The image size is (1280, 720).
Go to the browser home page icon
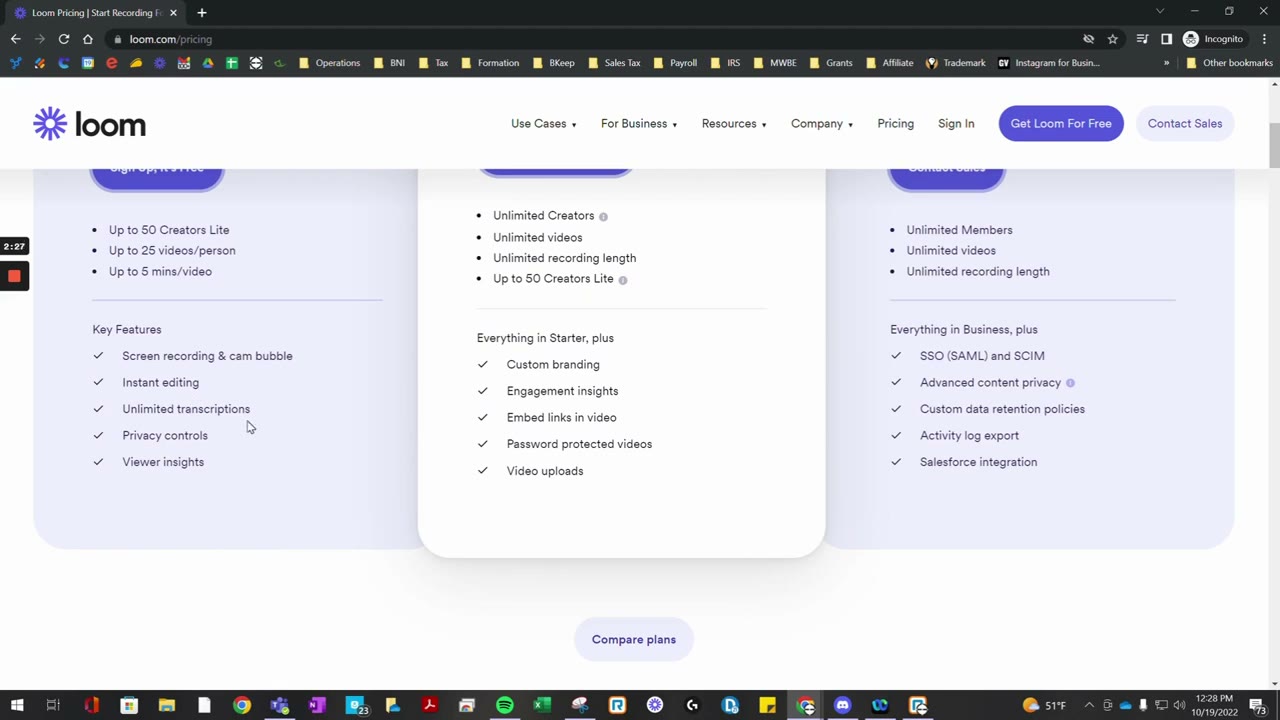[x=88, y=39]
